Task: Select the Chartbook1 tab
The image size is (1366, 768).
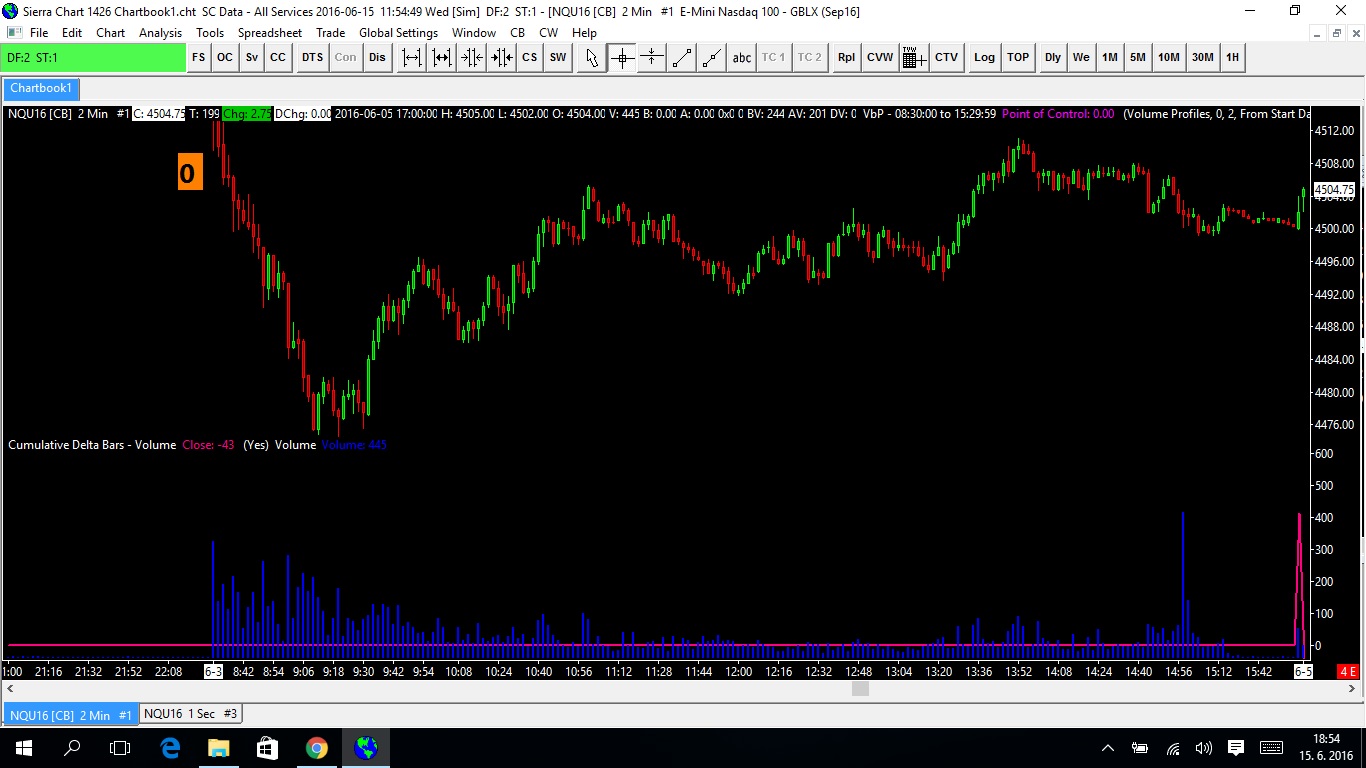Action: tap(41, 89)
